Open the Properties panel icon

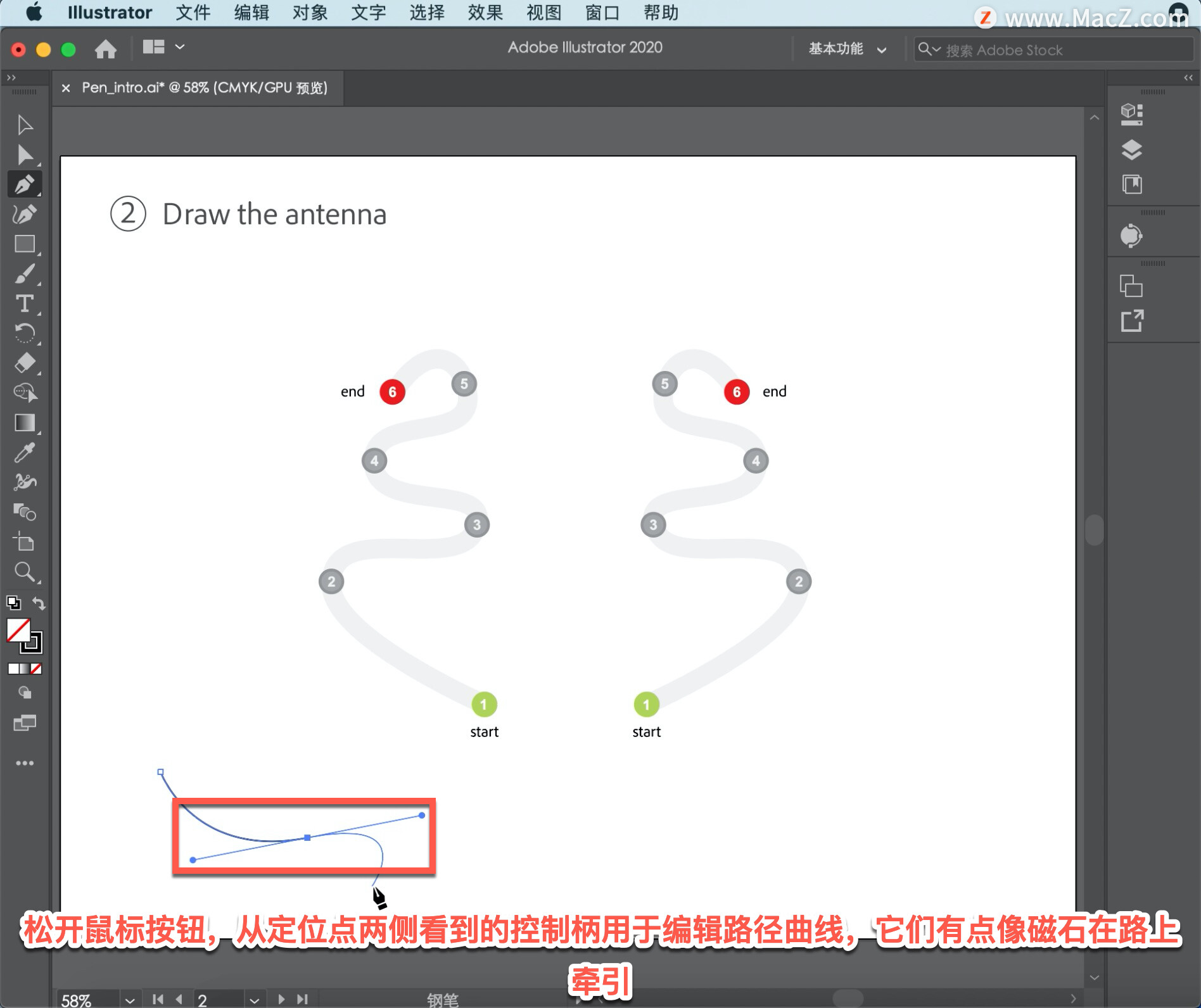click(1131, 115)
